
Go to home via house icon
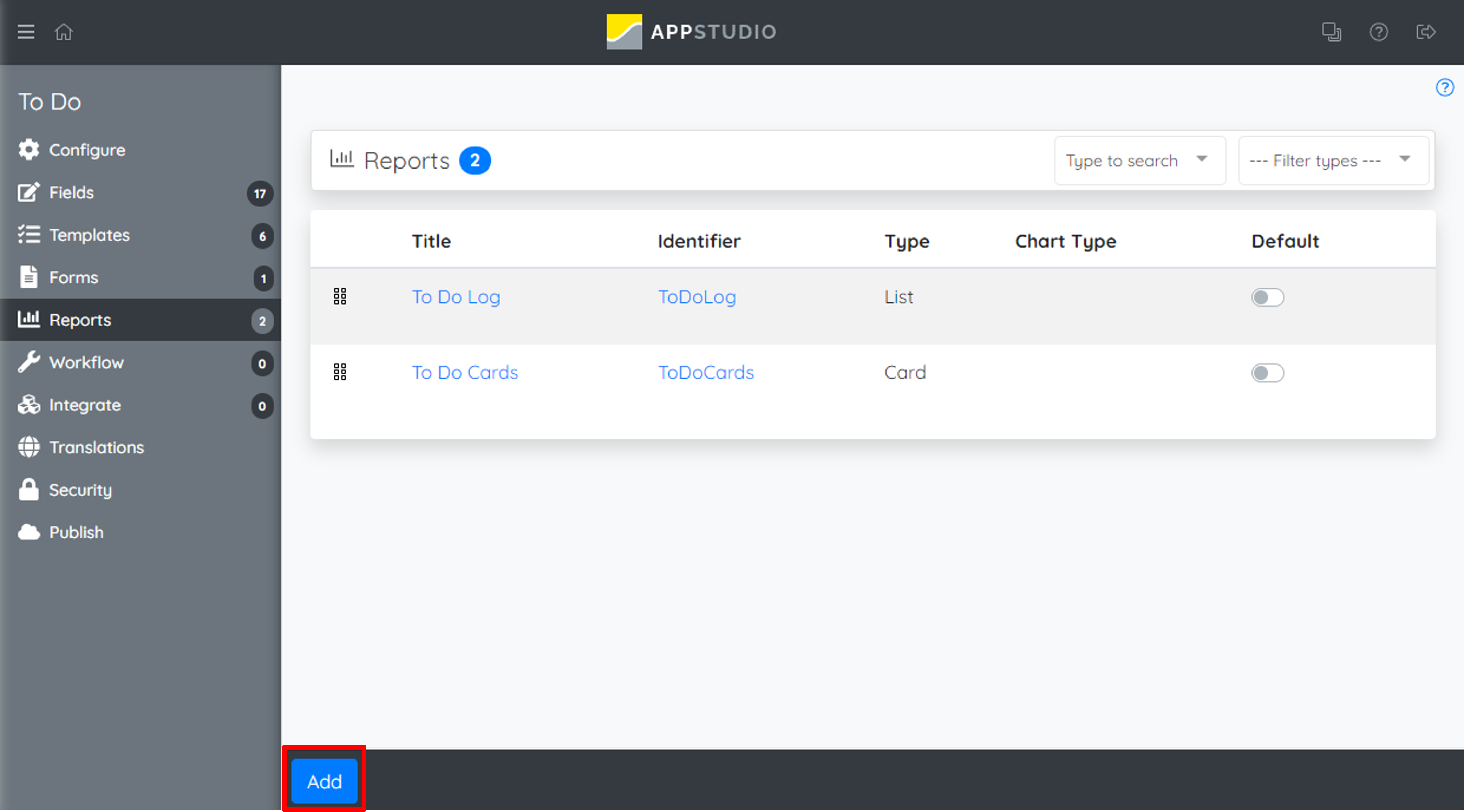tap(64, 32)
